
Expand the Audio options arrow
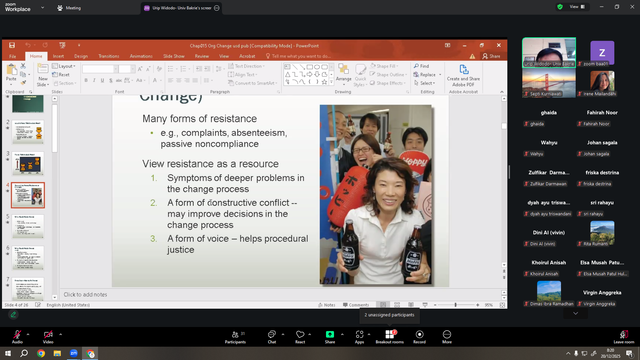click(x=28, y=334)
